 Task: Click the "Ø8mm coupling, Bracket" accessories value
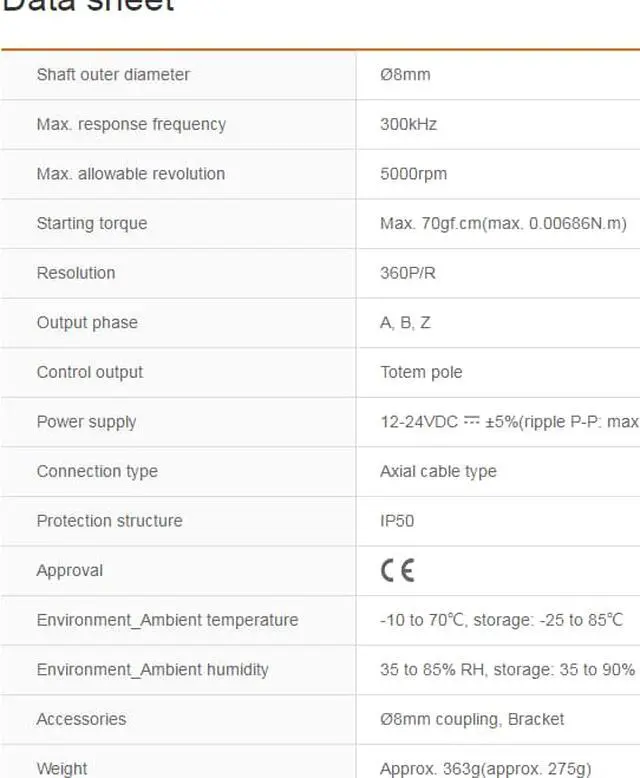tap(472, 719)
